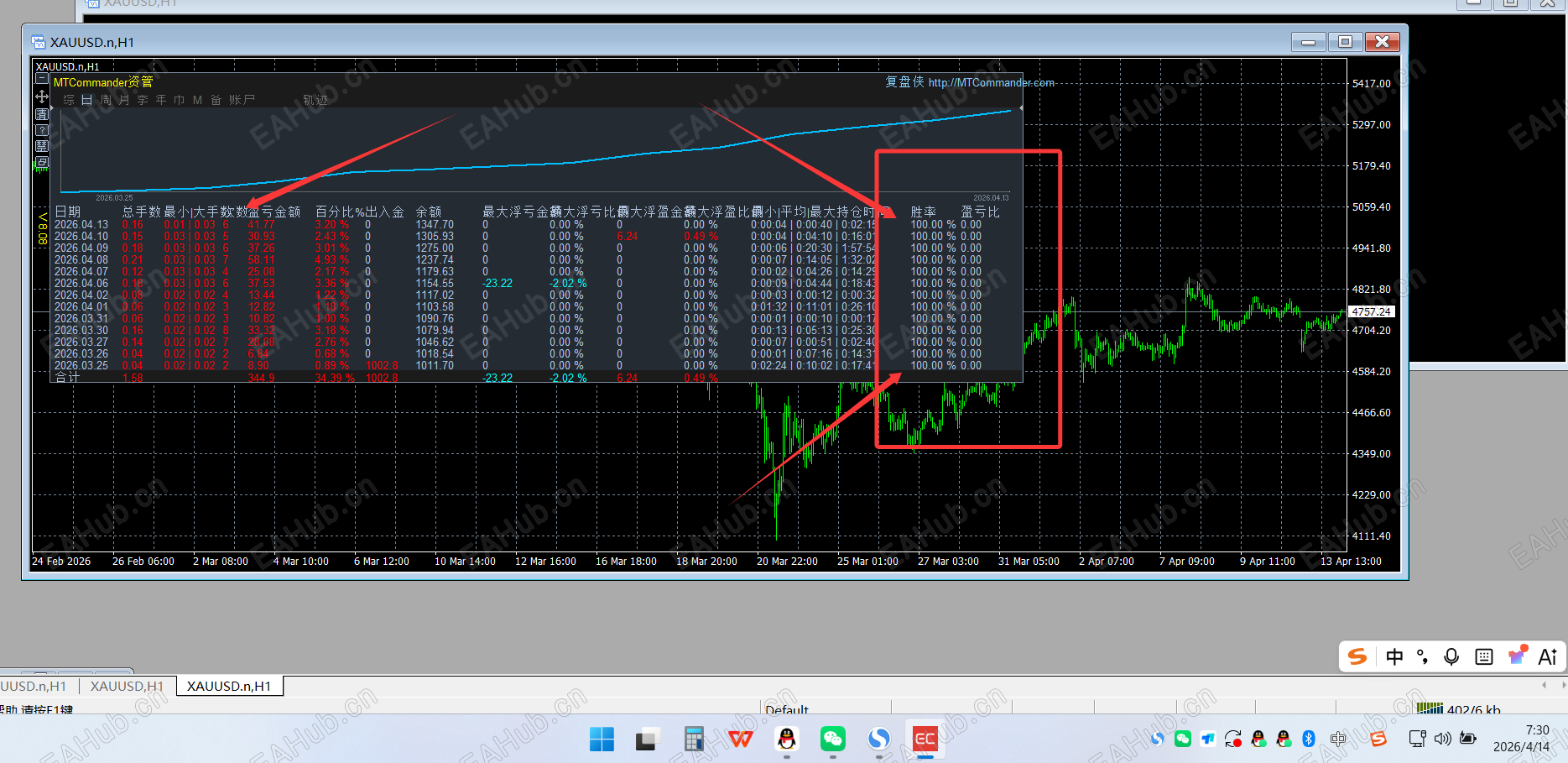The width and height of the screenshot is (1568, 763).
Task: Open network settings from the tray icon
Action: [1418, 739]
